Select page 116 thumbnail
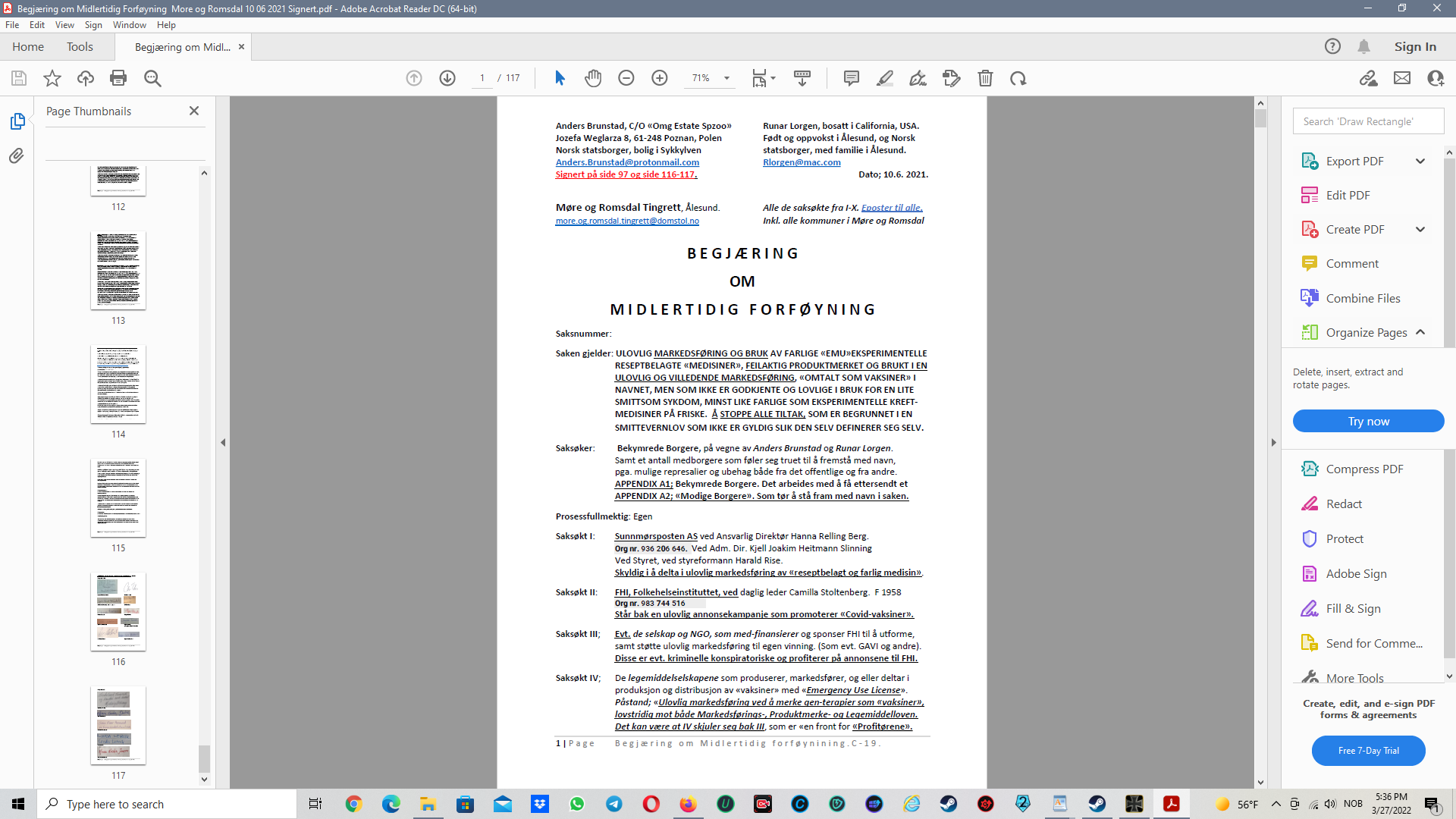Image resolution: width=1456 pixels, height=819 pixels. tap(118, 612)
